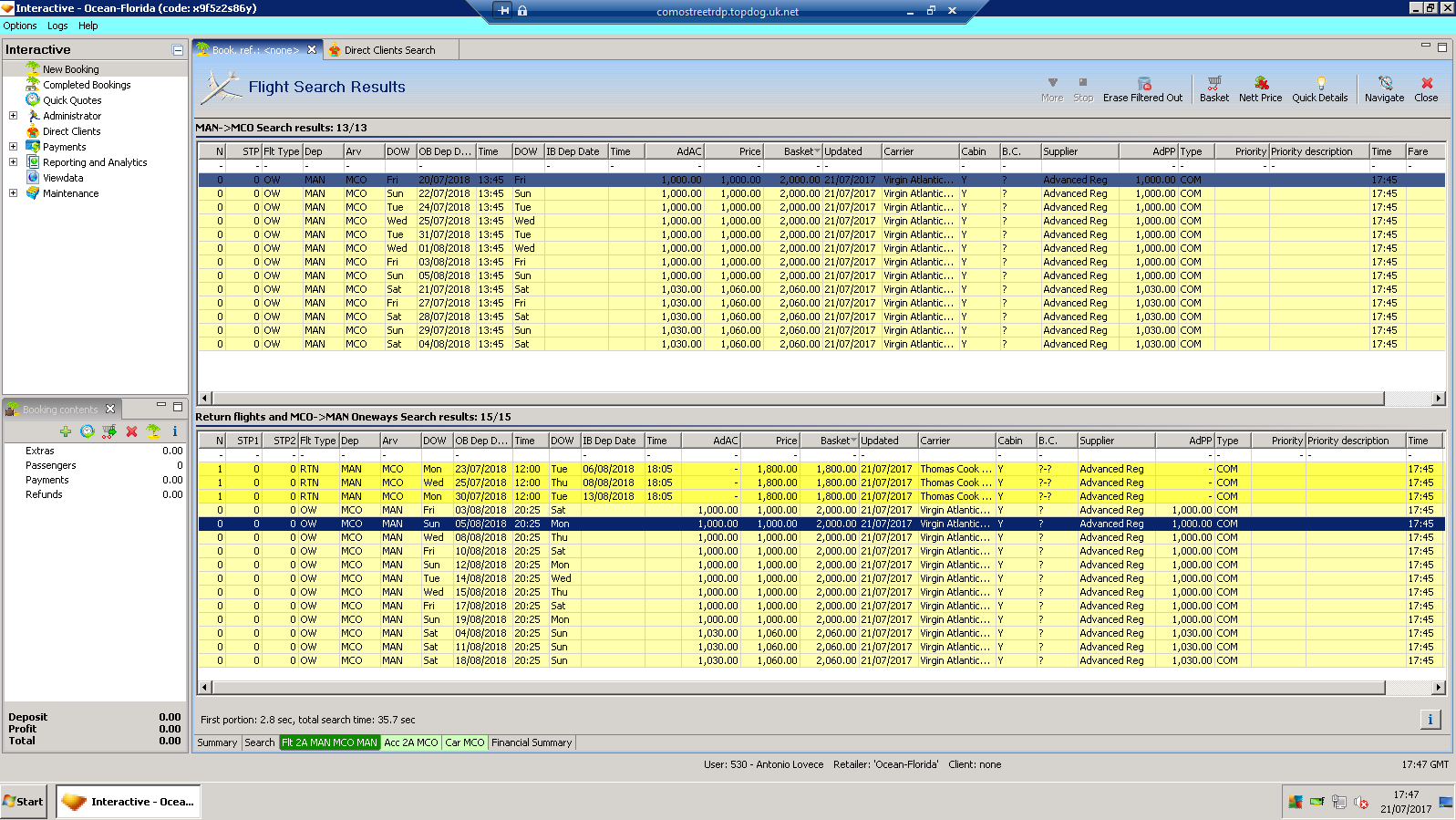Open the Logs menu

(57, 26)
